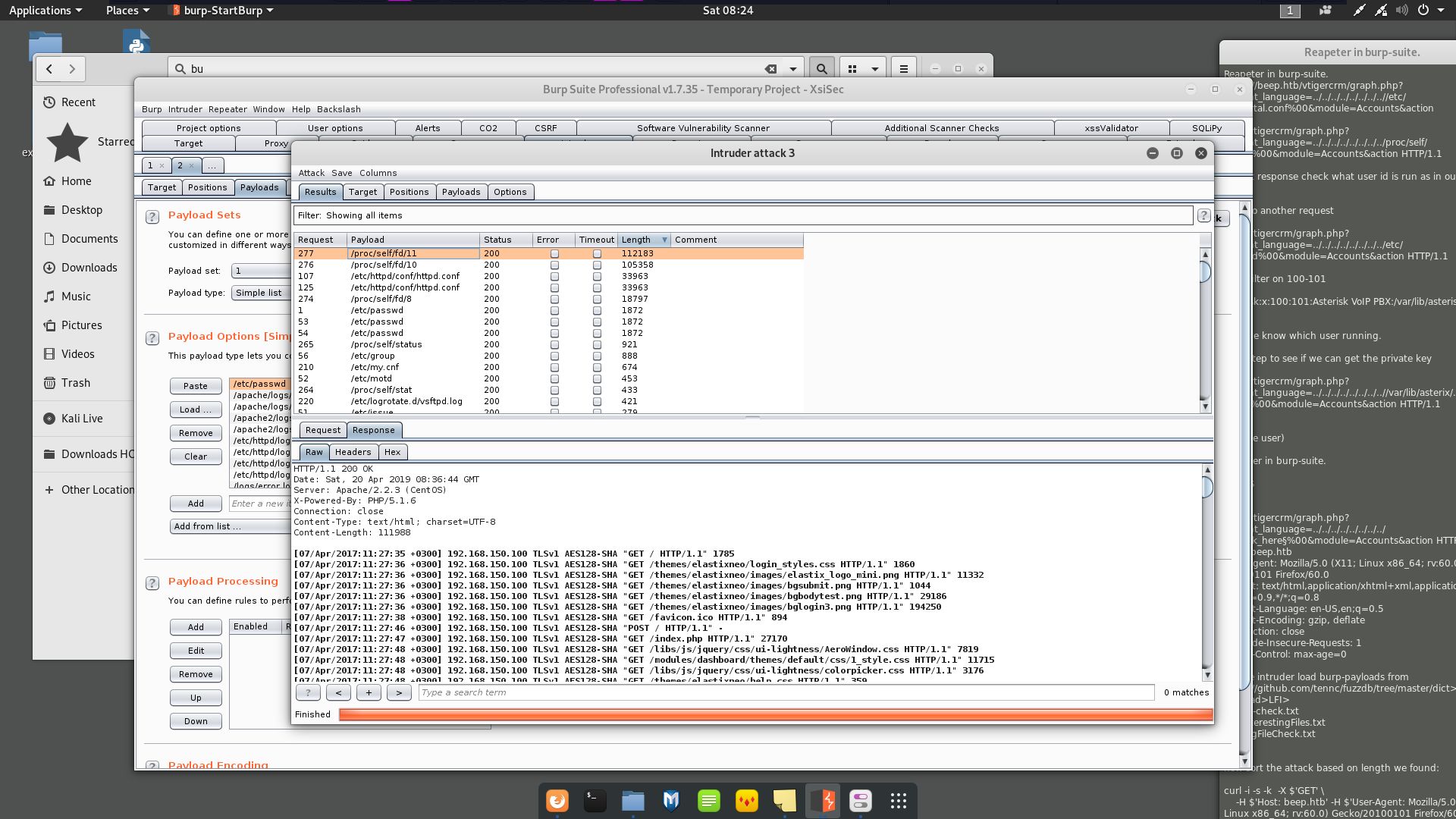This screenshot has height=819, width=1456.
Task: Open Firefox from the dock
Action: [557, 801]
